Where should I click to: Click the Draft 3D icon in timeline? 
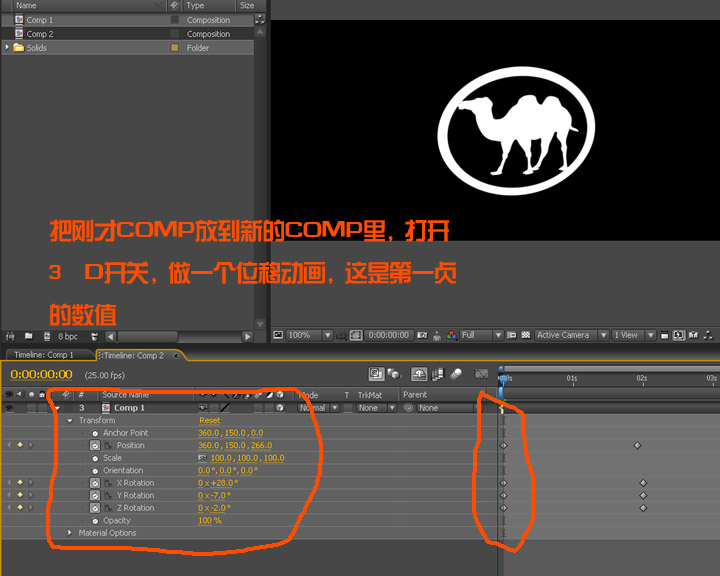point(394,374)
